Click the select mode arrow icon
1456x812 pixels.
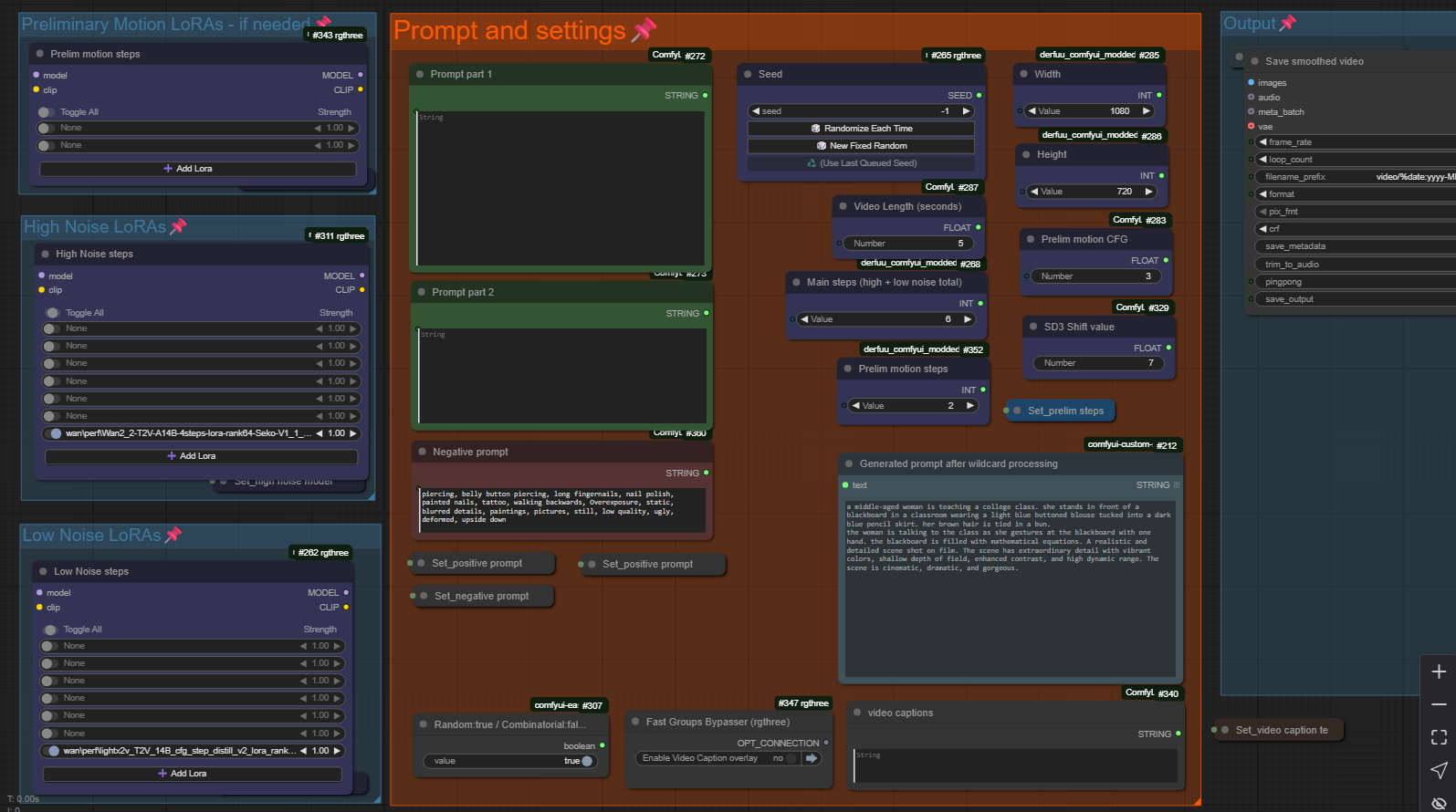(1439, 770)
